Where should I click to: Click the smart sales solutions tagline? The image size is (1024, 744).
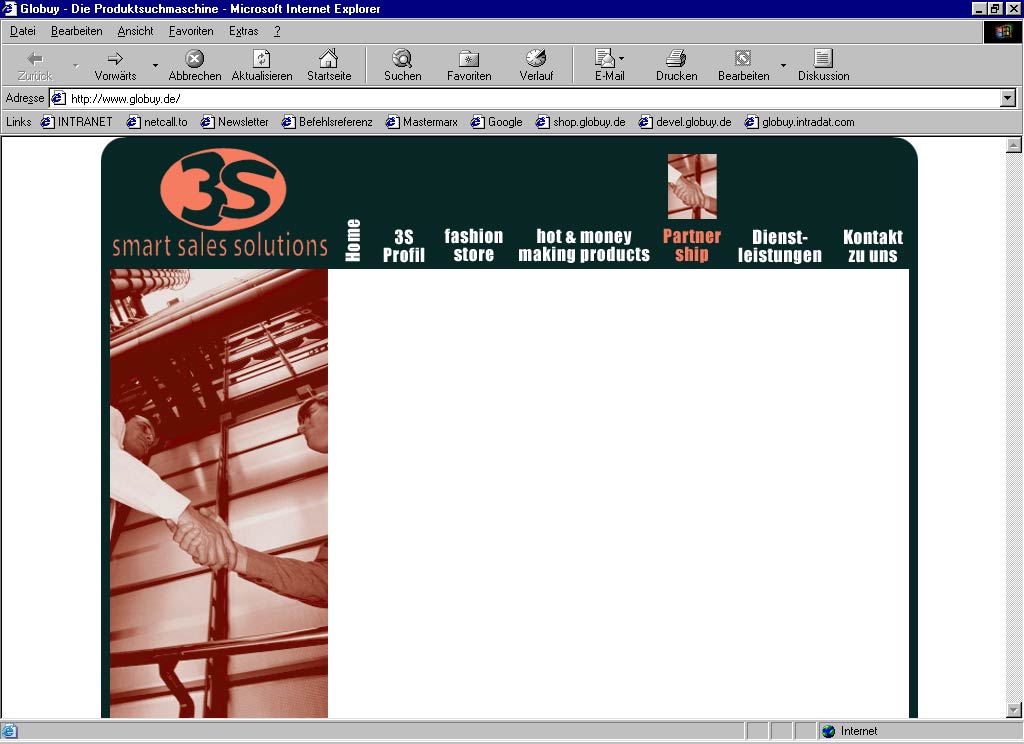coord(219,246)
